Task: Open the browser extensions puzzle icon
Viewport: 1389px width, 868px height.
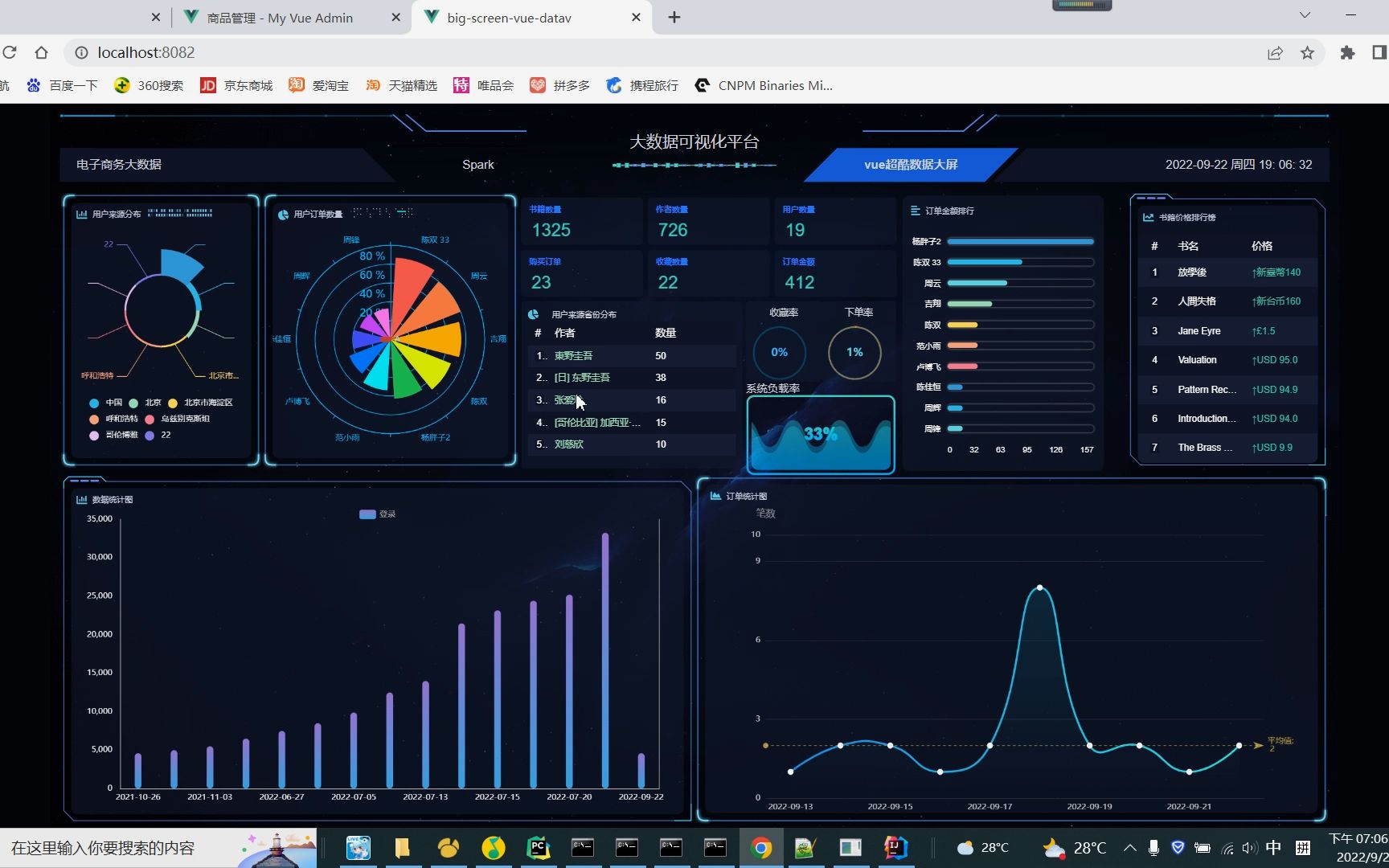Action: [1347, 53]
